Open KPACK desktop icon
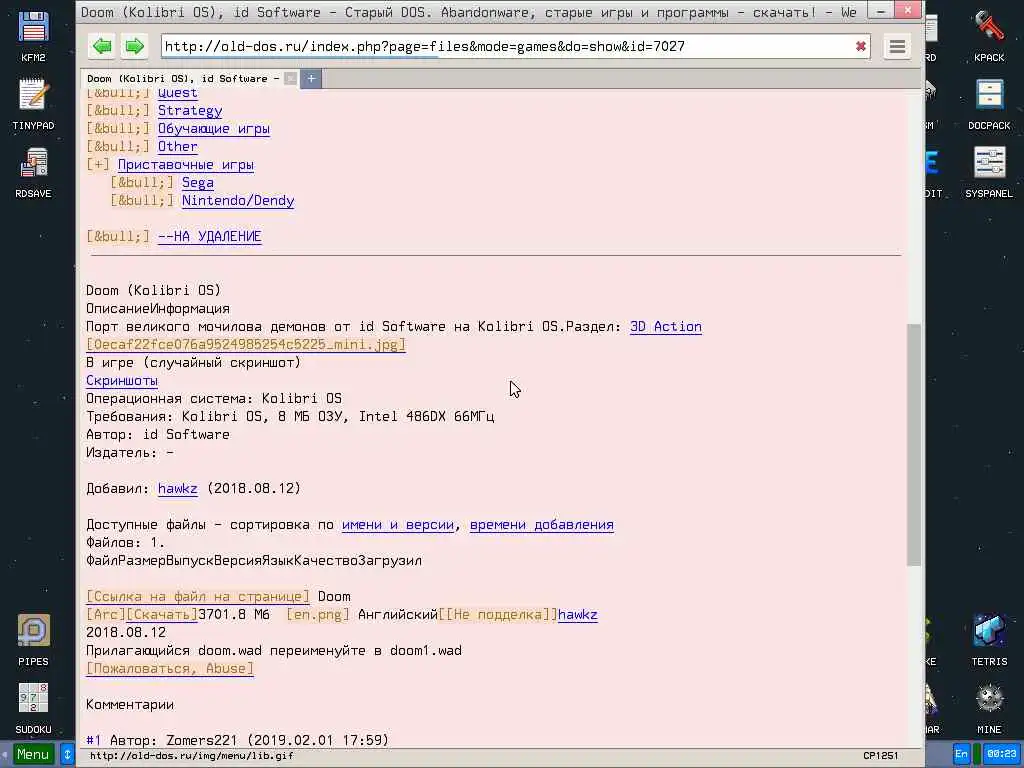 [x=989, y=37]
